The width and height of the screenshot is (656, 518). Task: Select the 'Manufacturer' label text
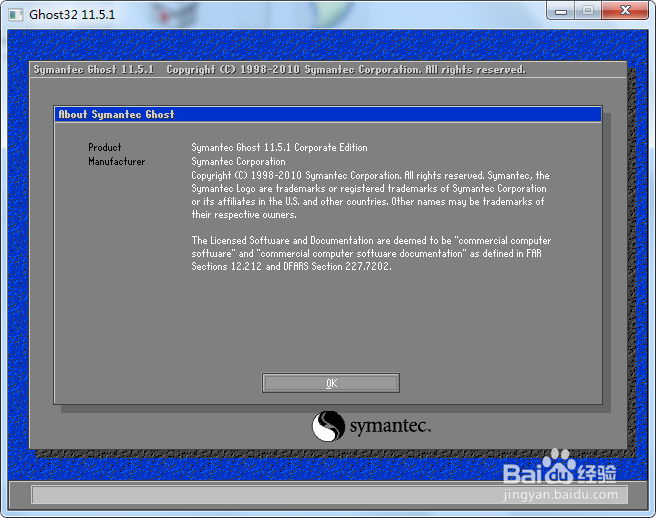[x=117, y=161]
